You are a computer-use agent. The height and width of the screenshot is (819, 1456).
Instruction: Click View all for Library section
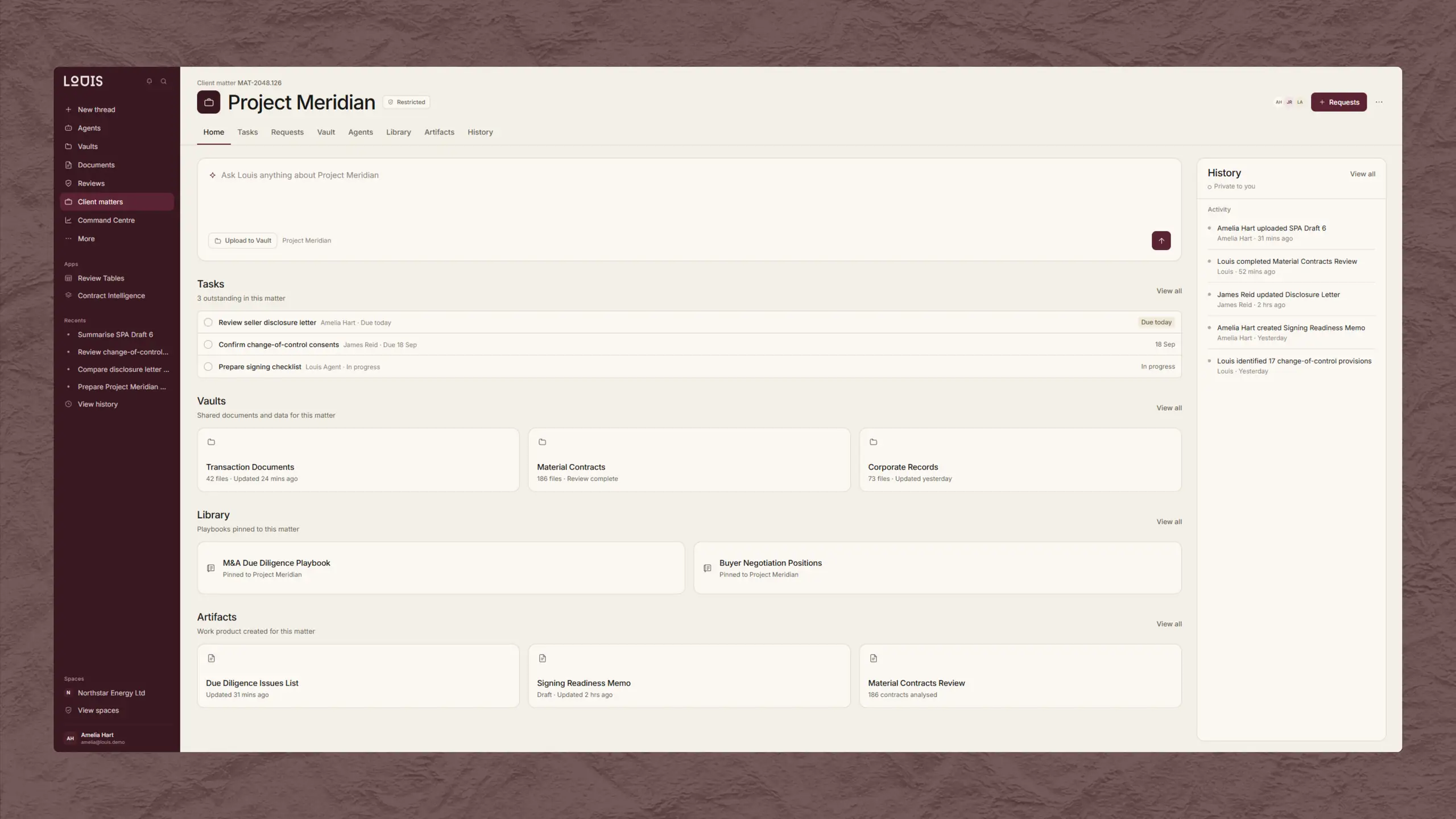coord(1169,522)
